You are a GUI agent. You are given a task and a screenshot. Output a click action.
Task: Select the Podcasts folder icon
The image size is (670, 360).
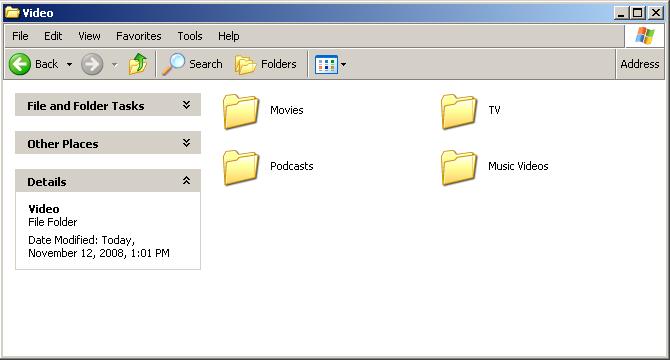[x=241, y=167]
